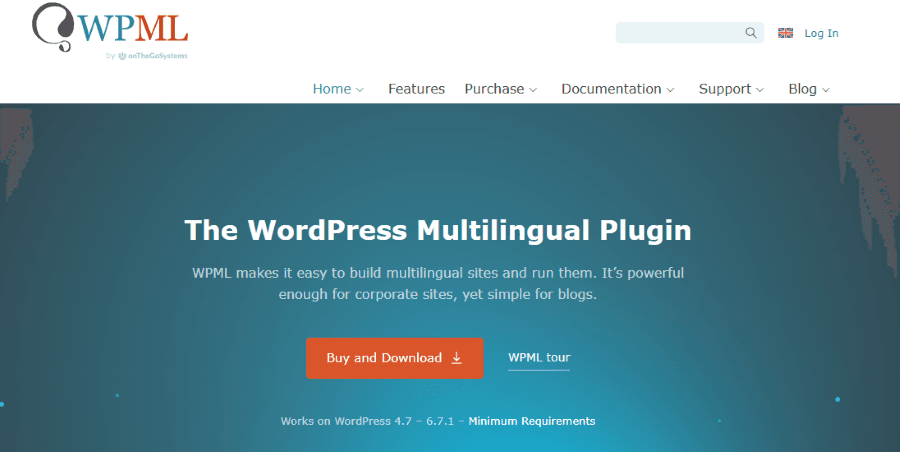Expand the Blog dropdown chevron
The image size is (900, 452).
826,90
